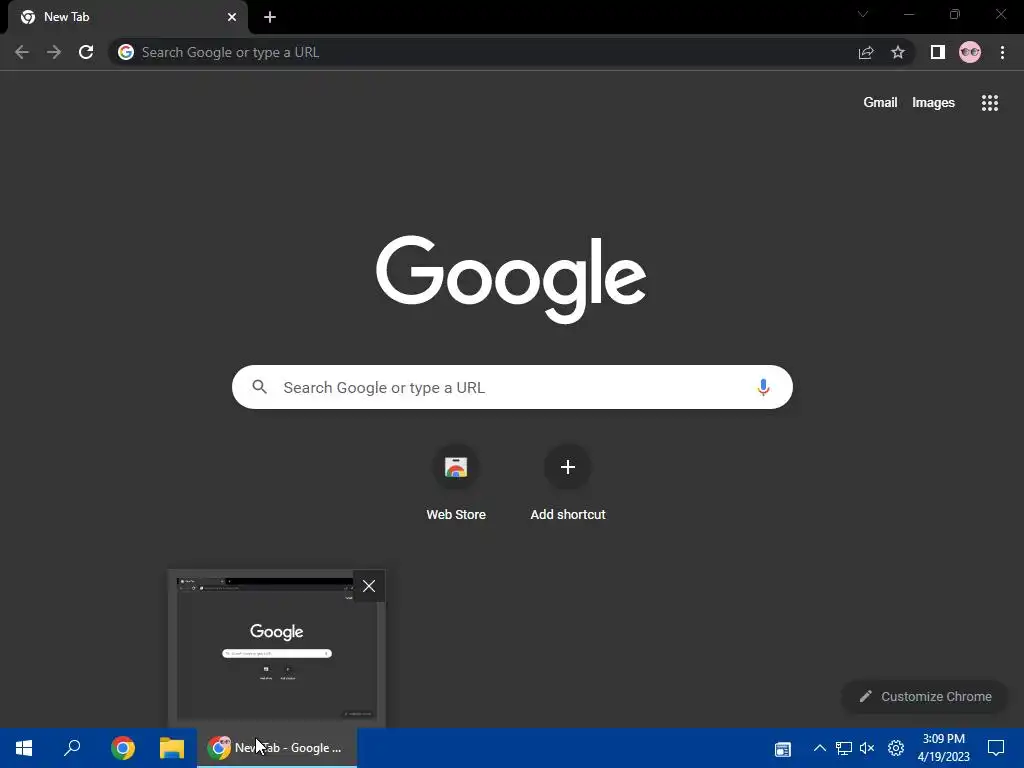
Task: Open Gmail link
Action: 880,103
